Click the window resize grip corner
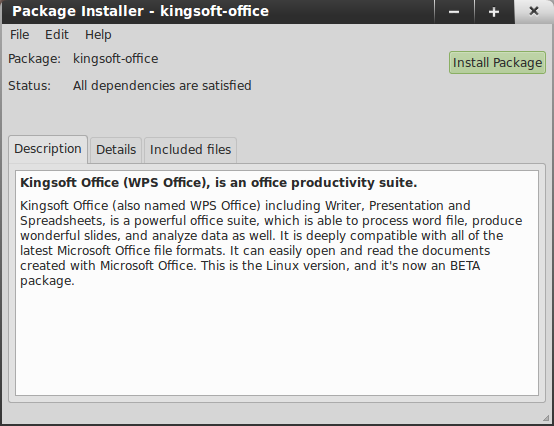554x426 pixels. [x=546, y=418]
